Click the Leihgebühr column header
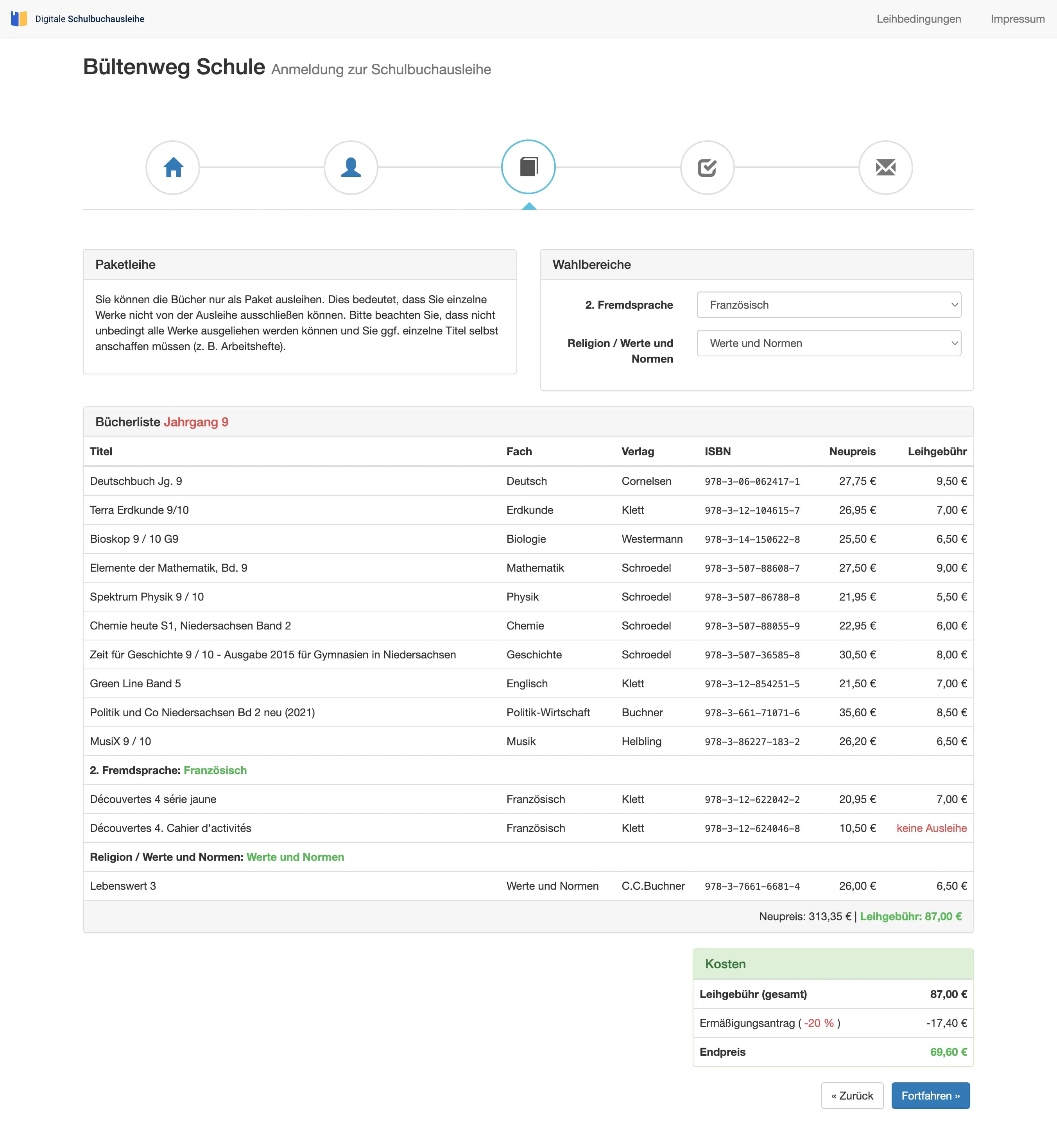The height and width of the screenshot is (1148, 1057). [937, 451]
